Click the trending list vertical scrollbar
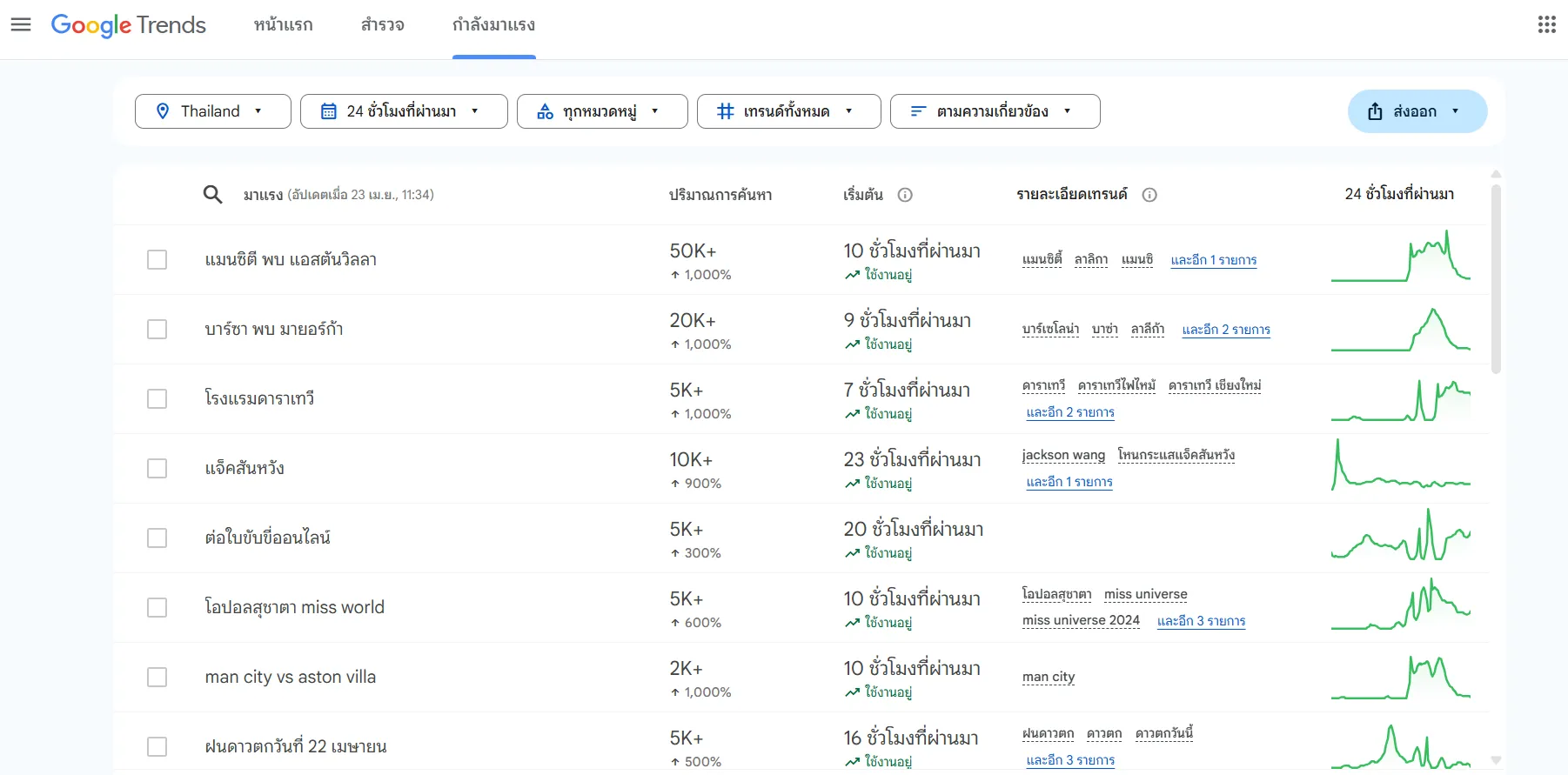1568x775 pixels. (1496, 278)
